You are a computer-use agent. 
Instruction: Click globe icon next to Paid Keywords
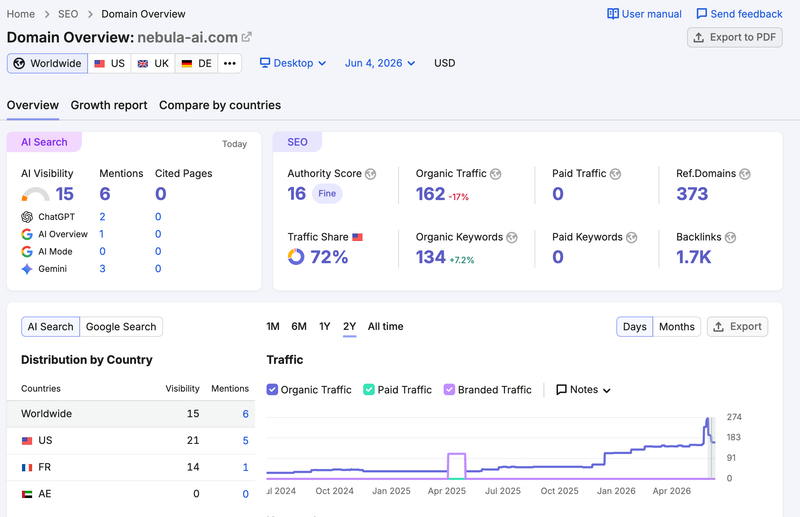click(632, 237)
